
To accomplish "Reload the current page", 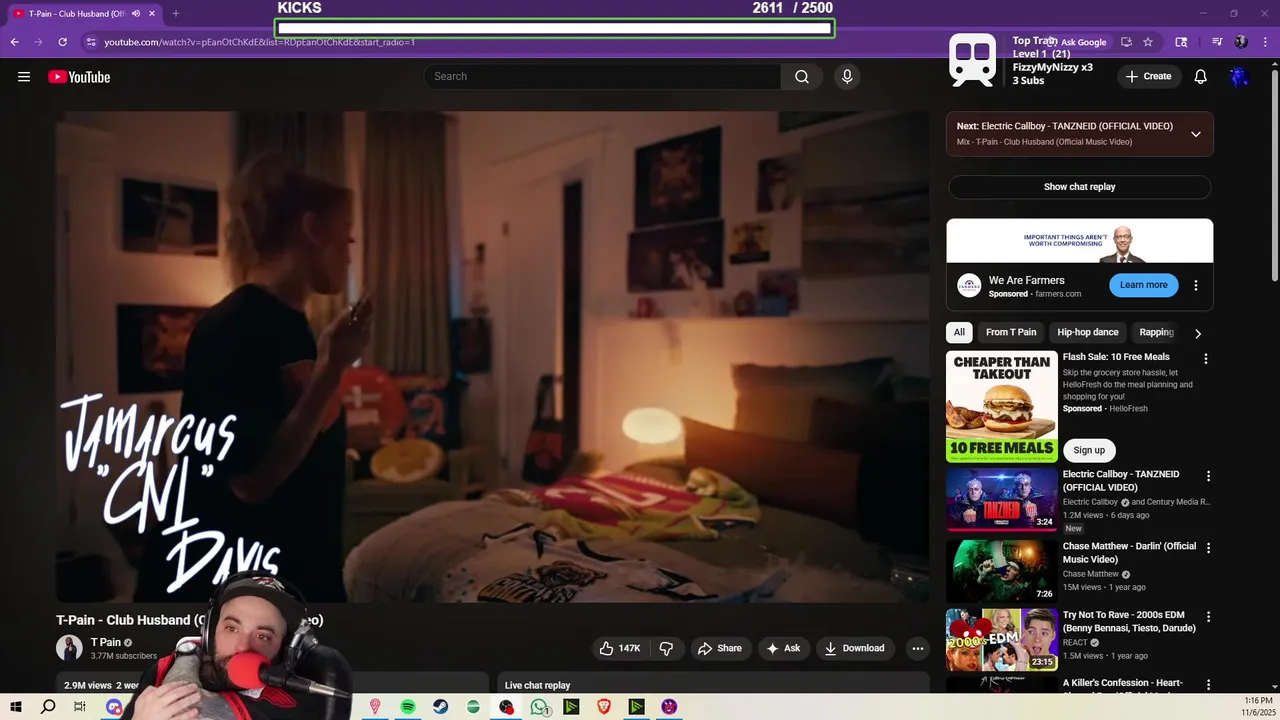I will pyautogui.click(x=62, y=42).
